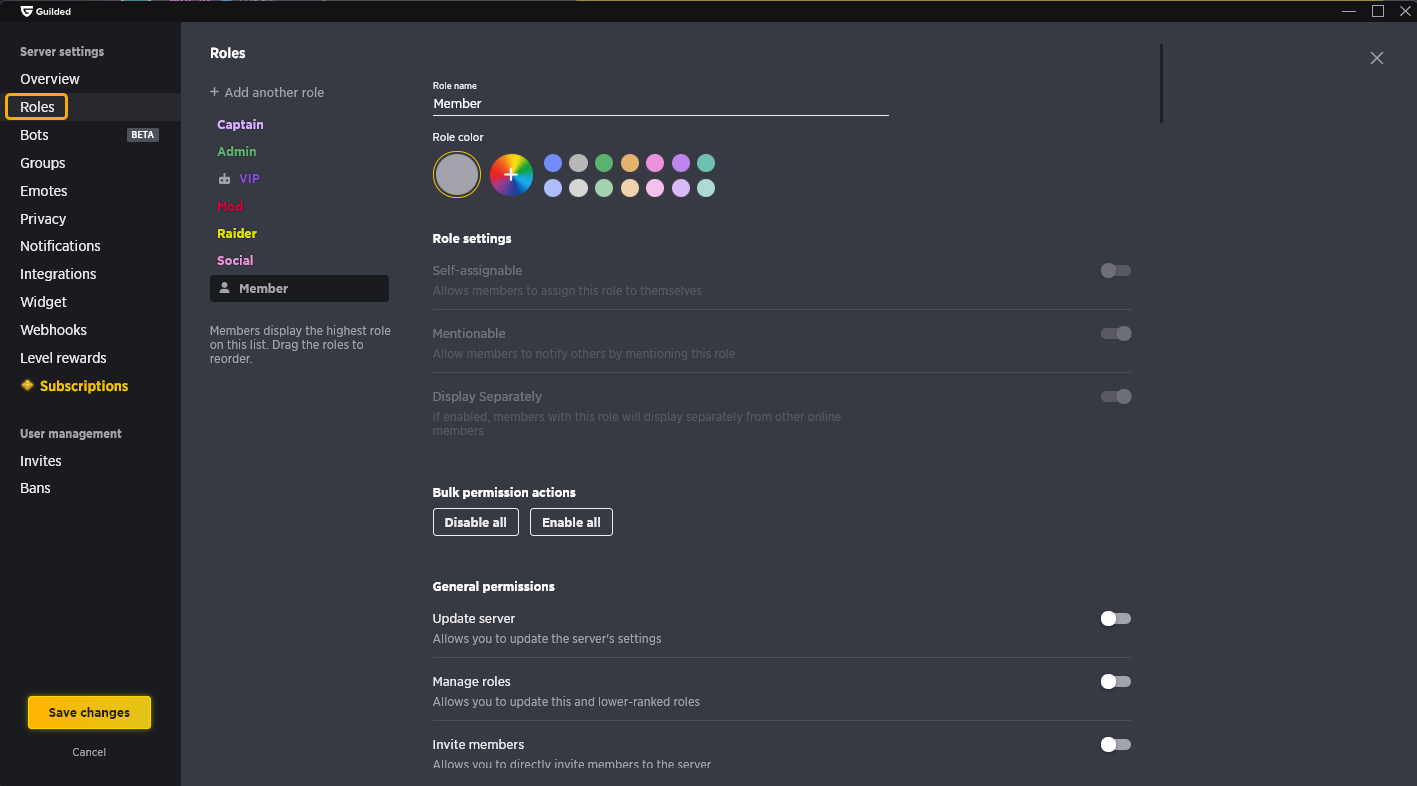This screenshot has height=786, width=1417.
Task: Open the Widget settings page
Action: [x=44, y=302]
